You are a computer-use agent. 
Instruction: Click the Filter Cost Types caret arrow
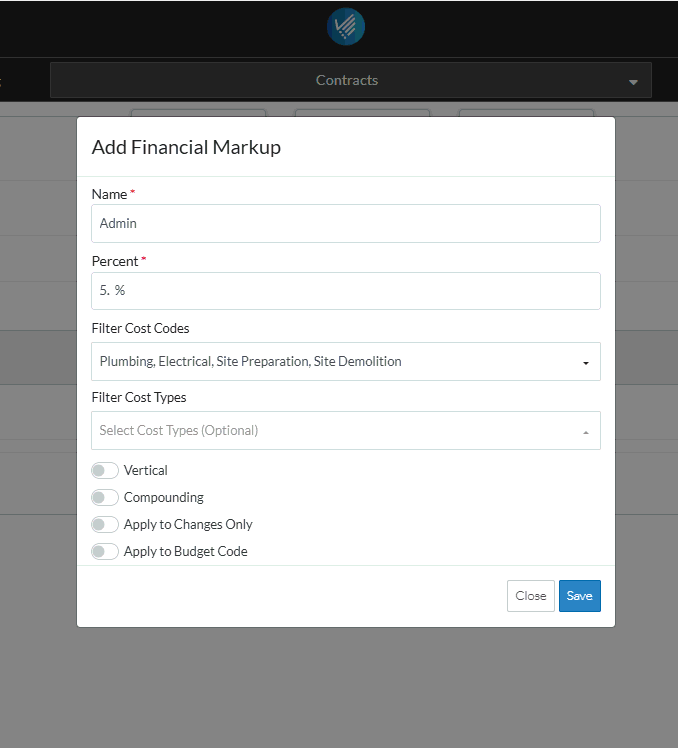tap(586, 432)
